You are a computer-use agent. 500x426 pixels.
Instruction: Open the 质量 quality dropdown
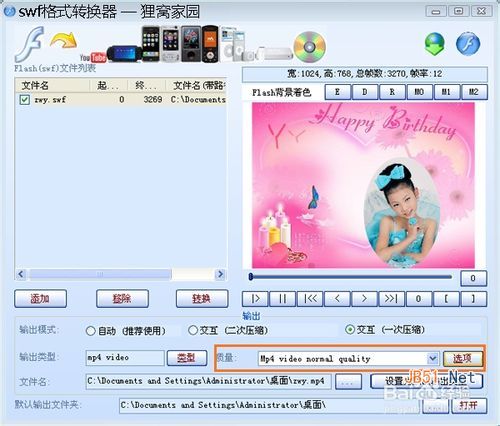433,359
